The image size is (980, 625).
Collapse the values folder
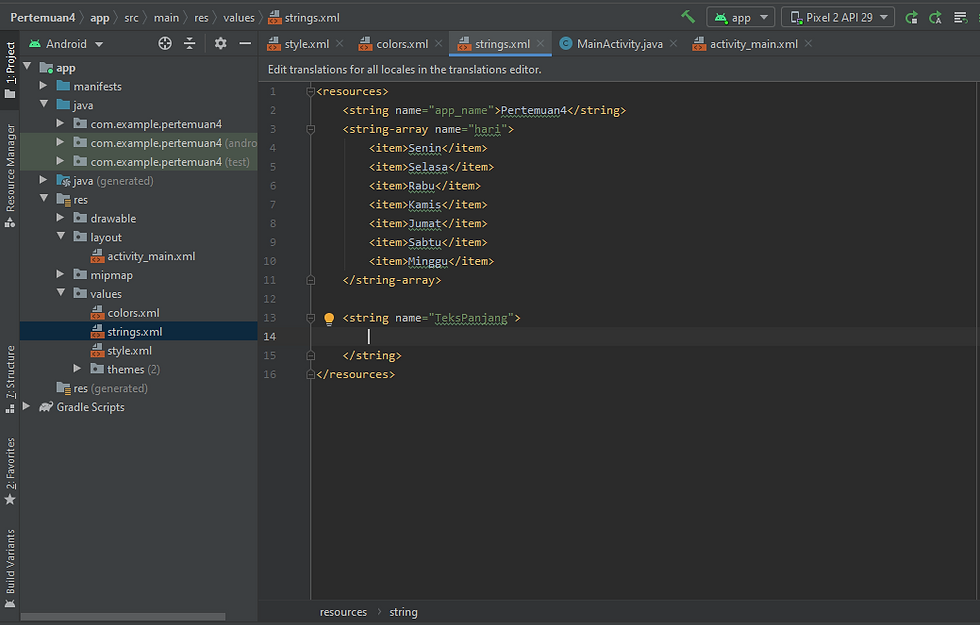[61, 293]
